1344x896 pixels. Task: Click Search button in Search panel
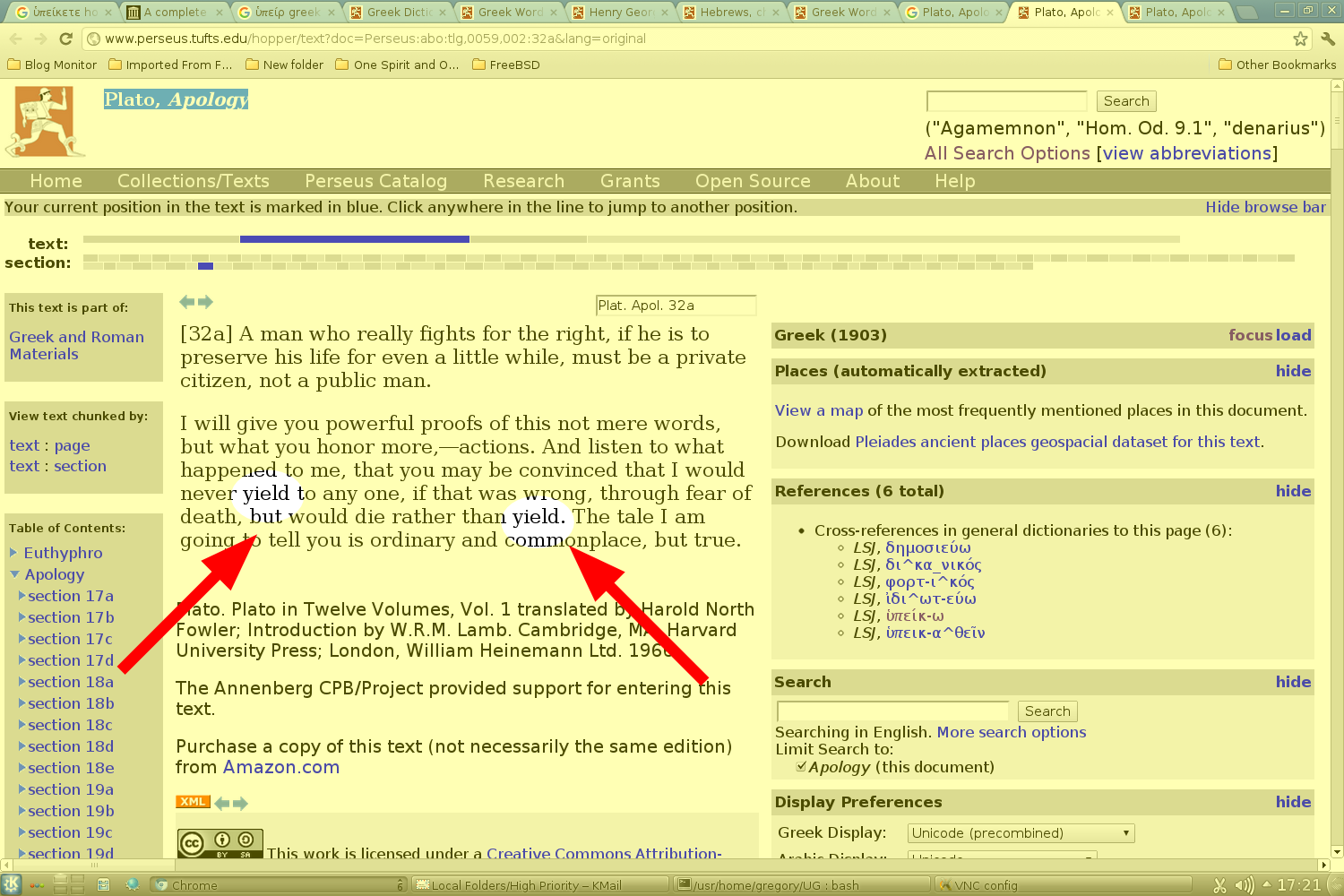point(1047,711)
